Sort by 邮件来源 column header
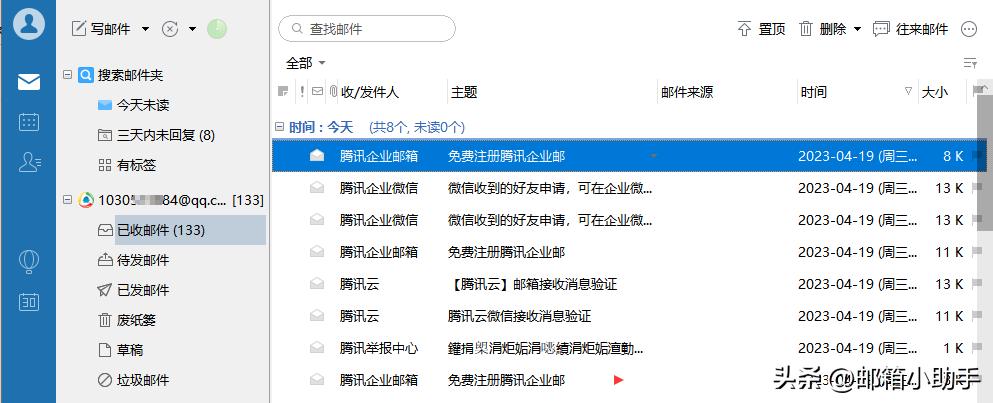 click(687, 92)
